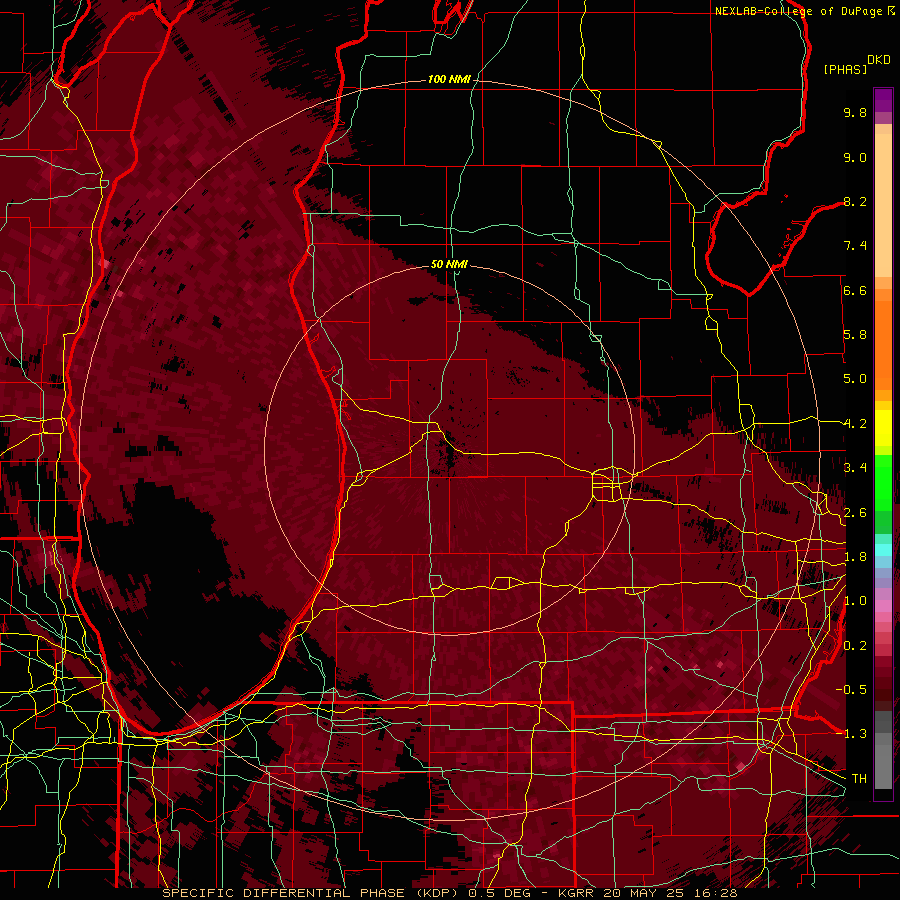900x900 pixels.
Task: Click the 100 NMI range ring label
Action: point(449,79)
